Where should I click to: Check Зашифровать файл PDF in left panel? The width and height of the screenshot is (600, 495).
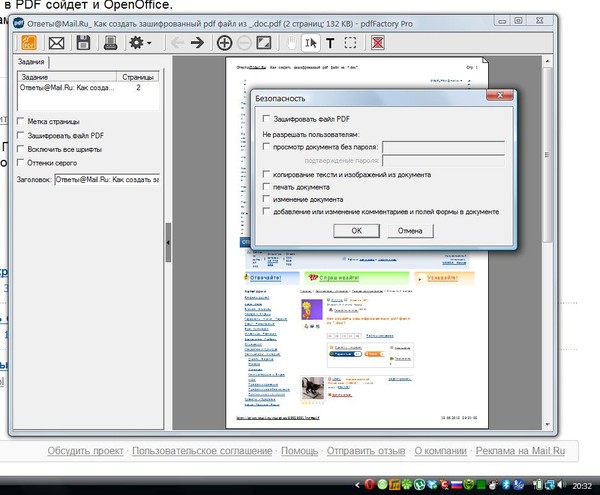pyautogui.click(x=21, y=135)
